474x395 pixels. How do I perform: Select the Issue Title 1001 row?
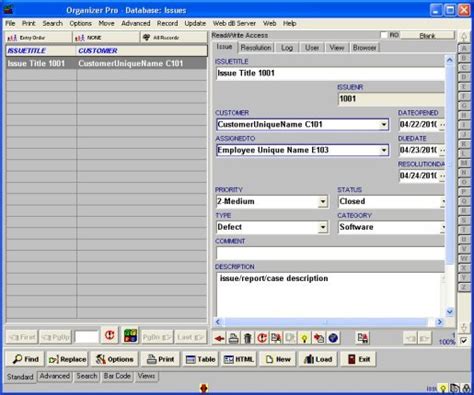point(106,63)
